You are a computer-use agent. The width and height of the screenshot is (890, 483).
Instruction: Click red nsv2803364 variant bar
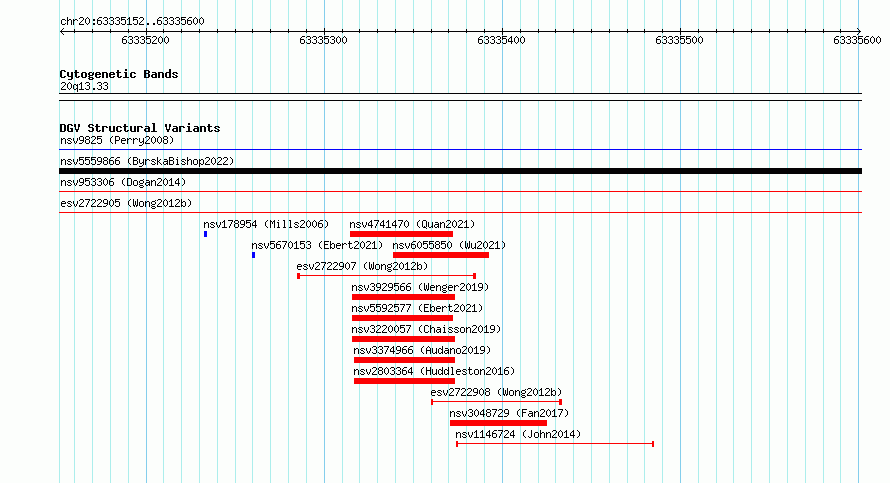coord(404,381)
